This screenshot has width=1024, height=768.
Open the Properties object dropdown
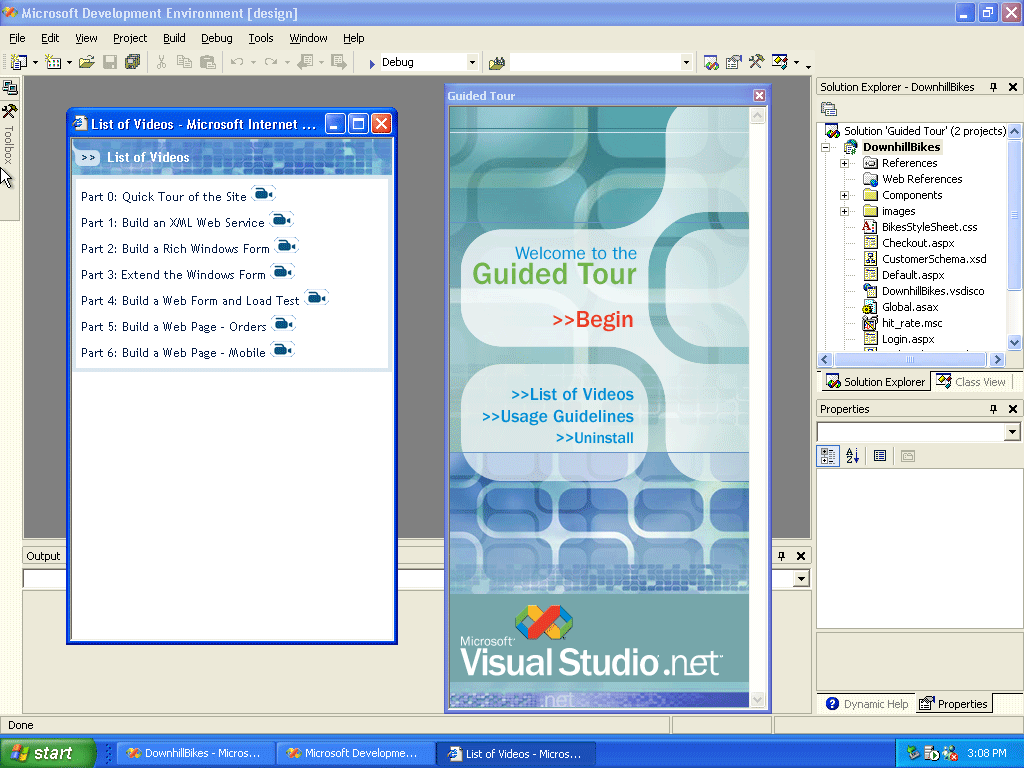[x=1012, y=432]
